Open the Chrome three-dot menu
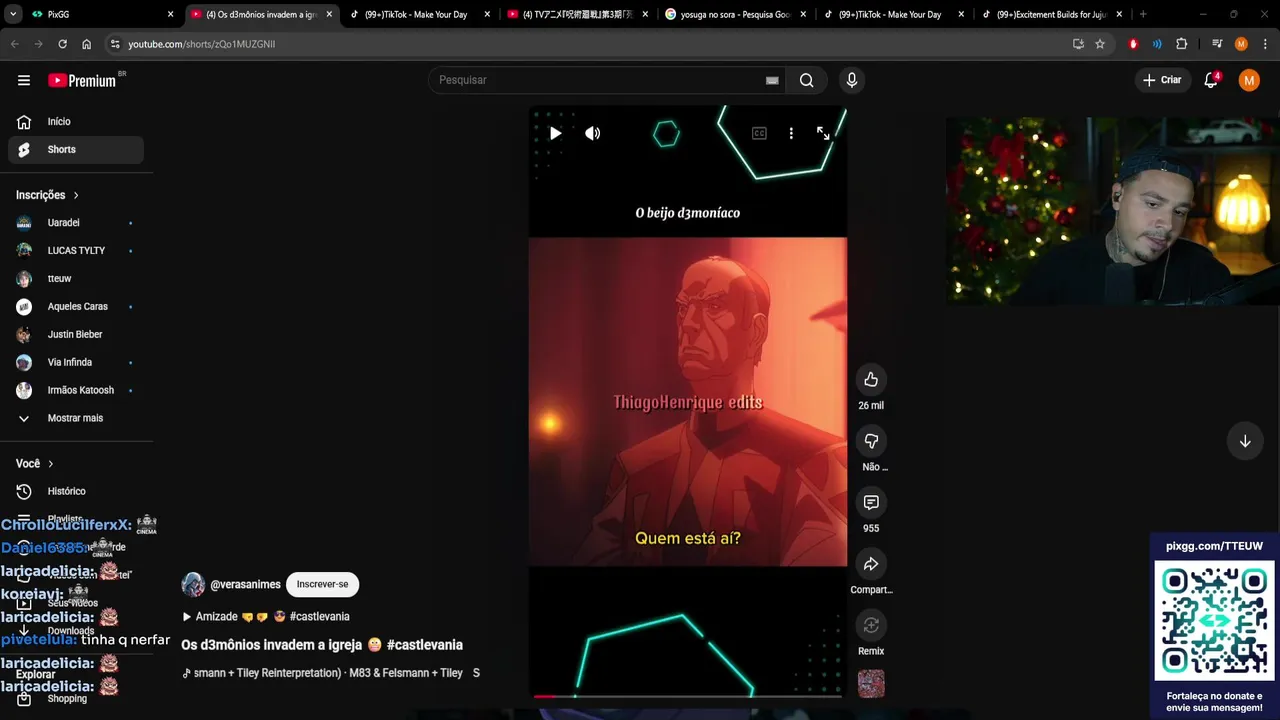 [1265, 44]
